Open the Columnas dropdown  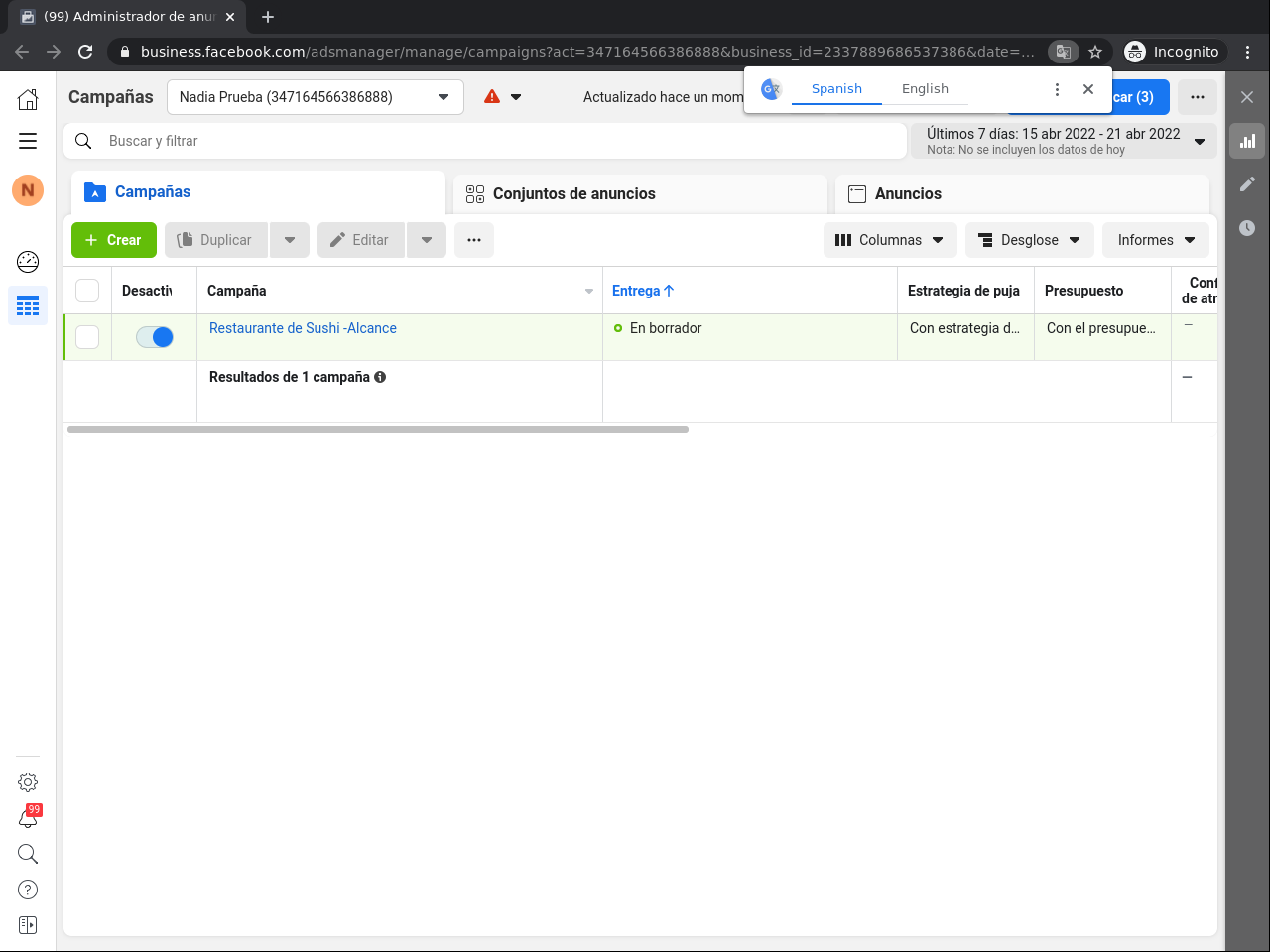pyautogui.click(x=890, y=240)
